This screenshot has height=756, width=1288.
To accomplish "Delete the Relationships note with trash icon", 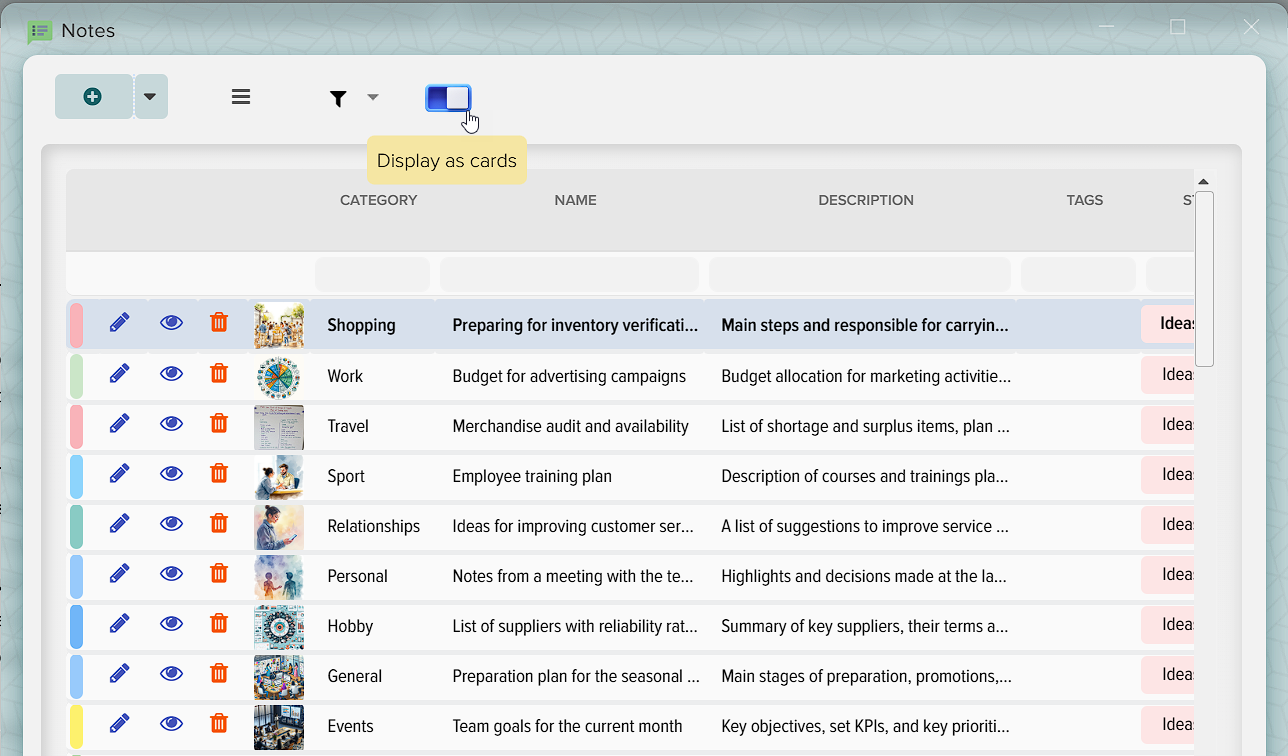I will [219, 523].
